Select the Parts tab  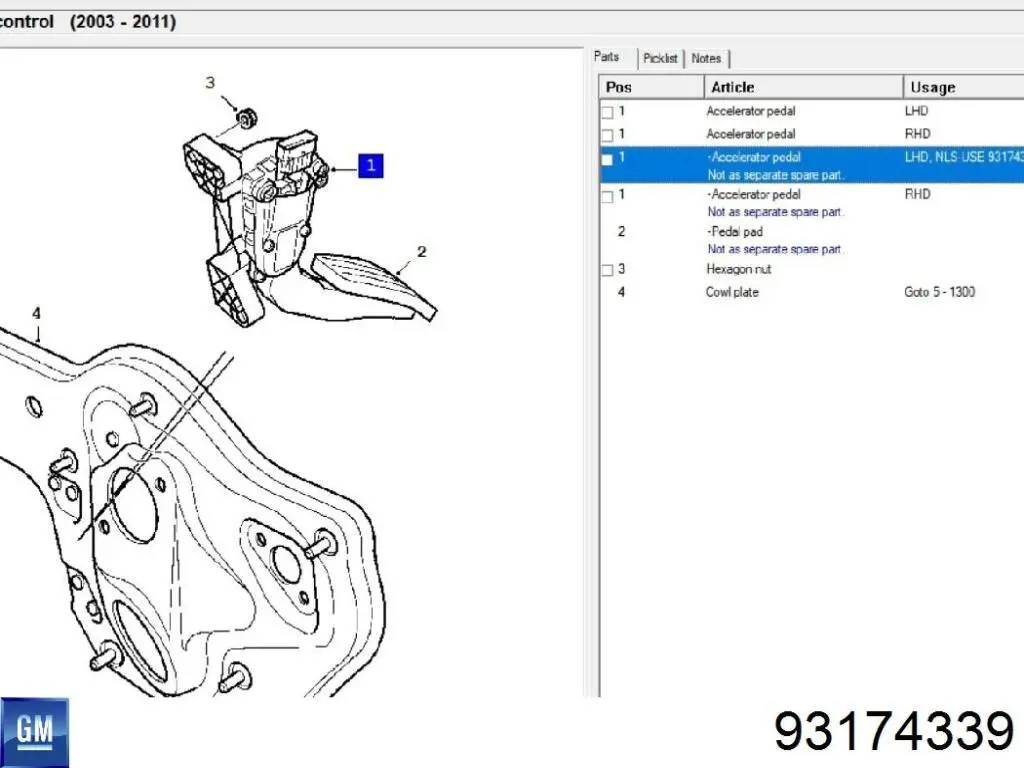606,57
